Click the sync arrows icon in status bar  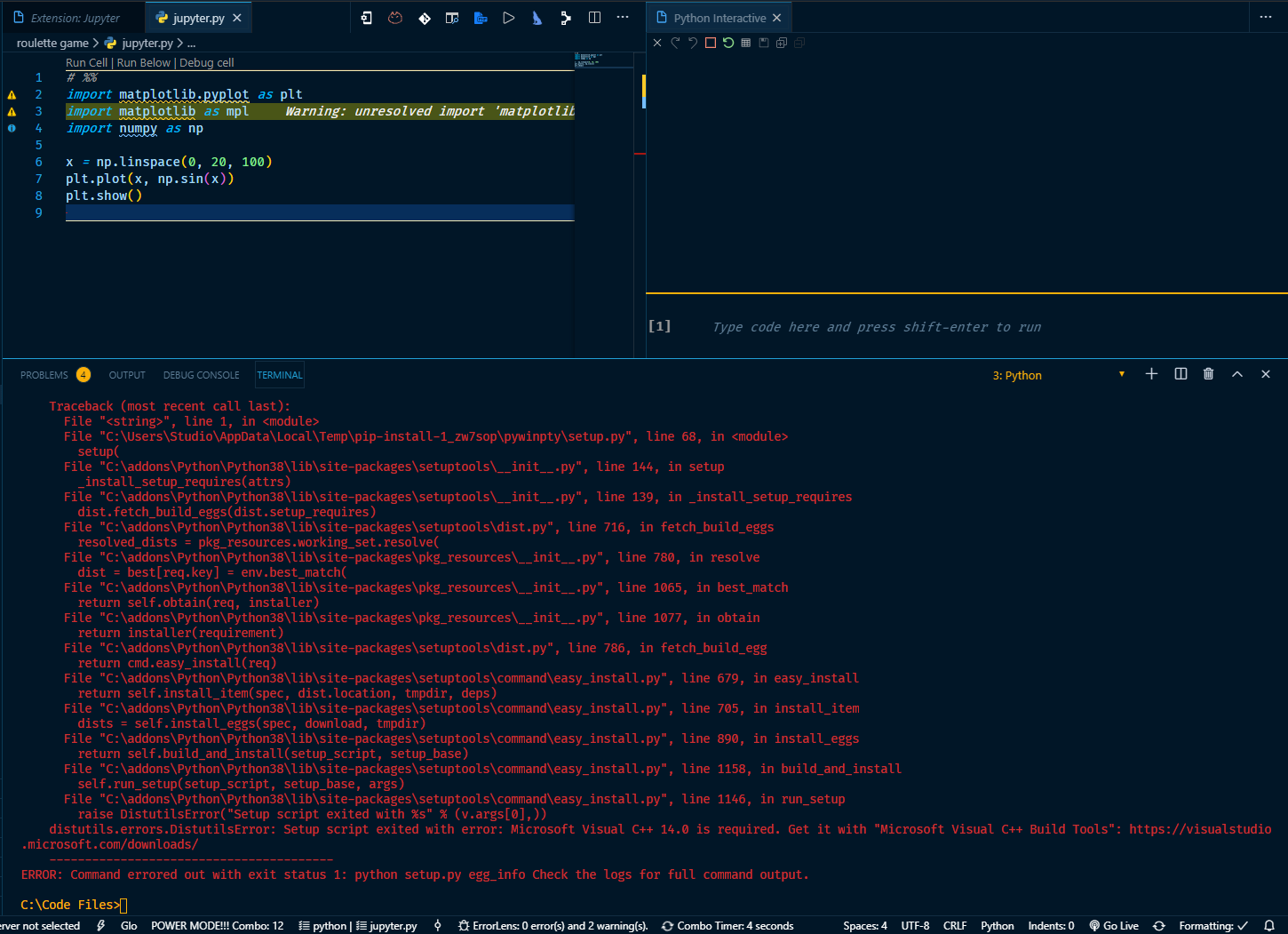1159,925
